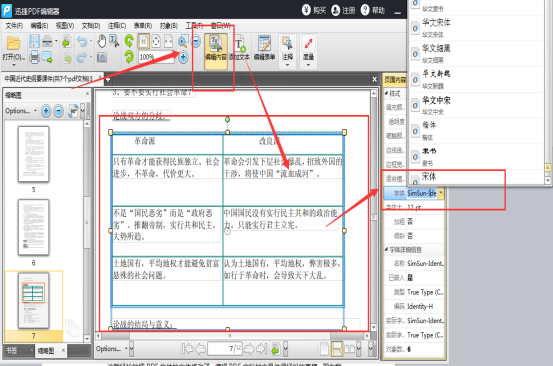Send the document by email icon
553x366 pixels.
(47, 57)
